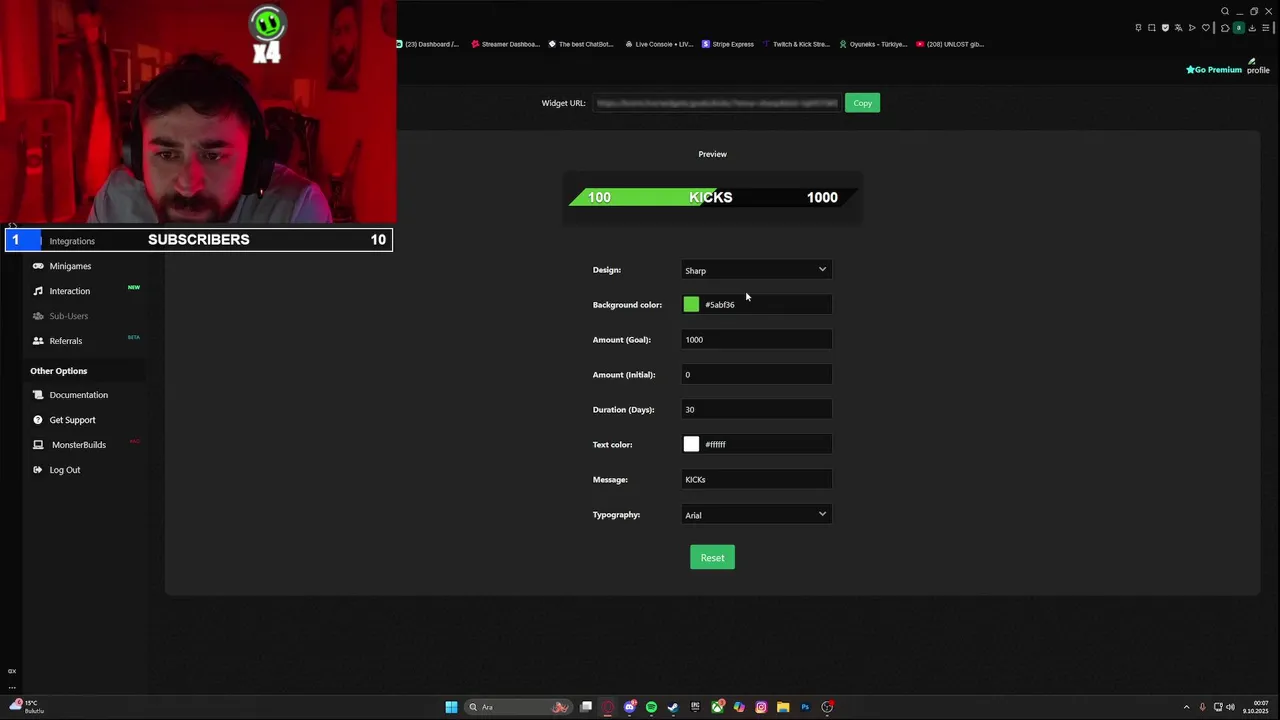Click the Reset button
The width and height of the screenshot is (1280, 720).
[x=712, y=558]
